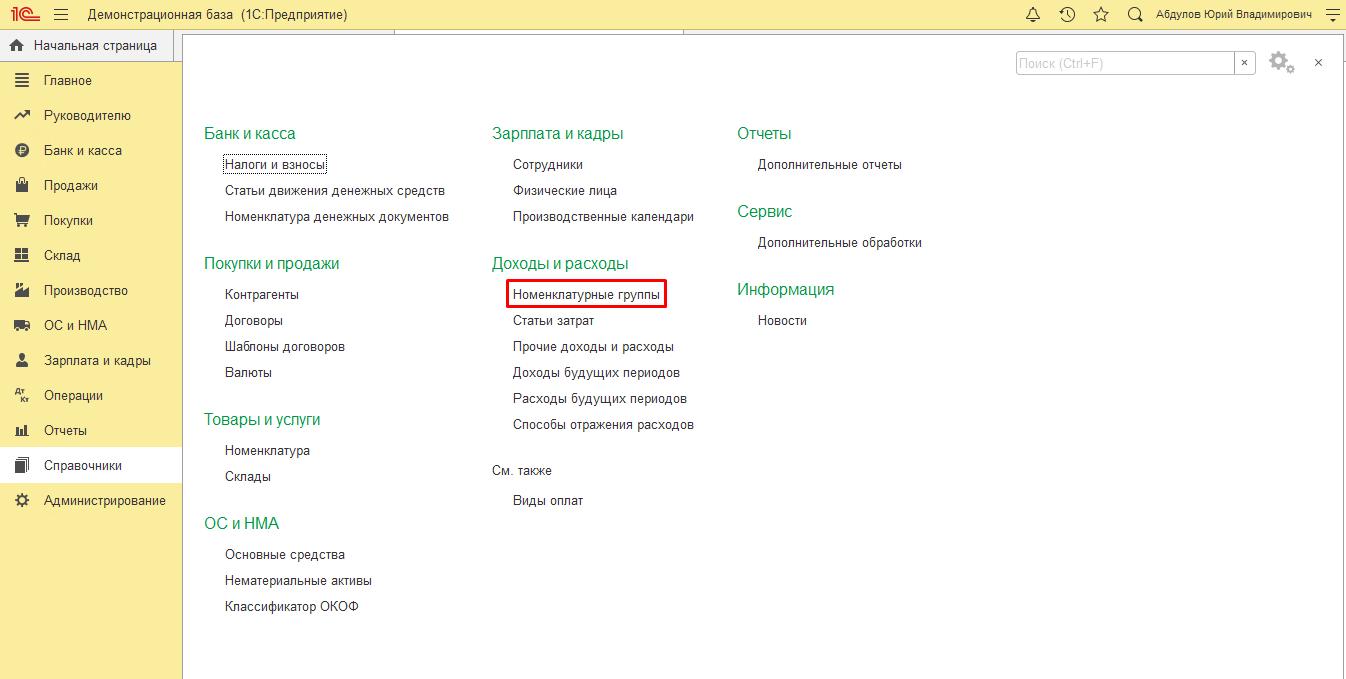
Task: Open service menu icon beside user name
Action: coord(1331,15)
